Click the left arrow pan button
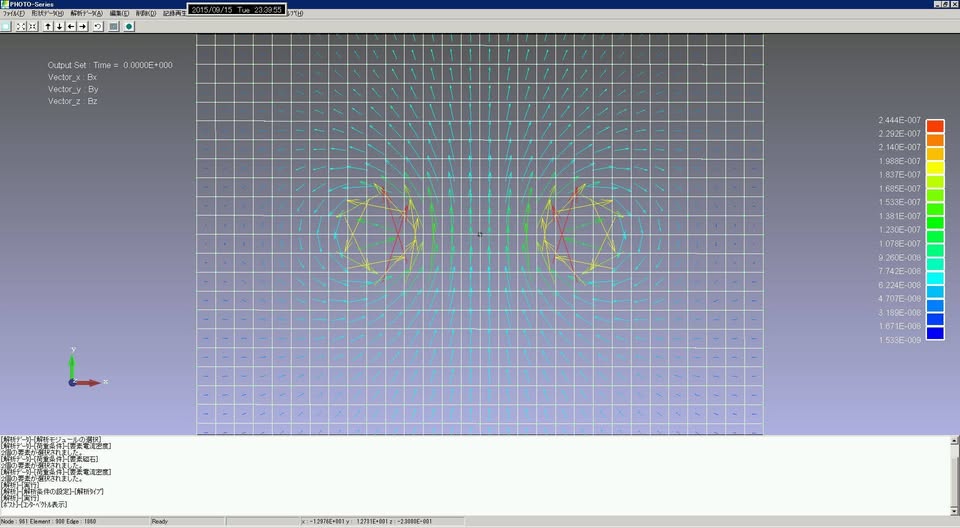 pos(71,26)
